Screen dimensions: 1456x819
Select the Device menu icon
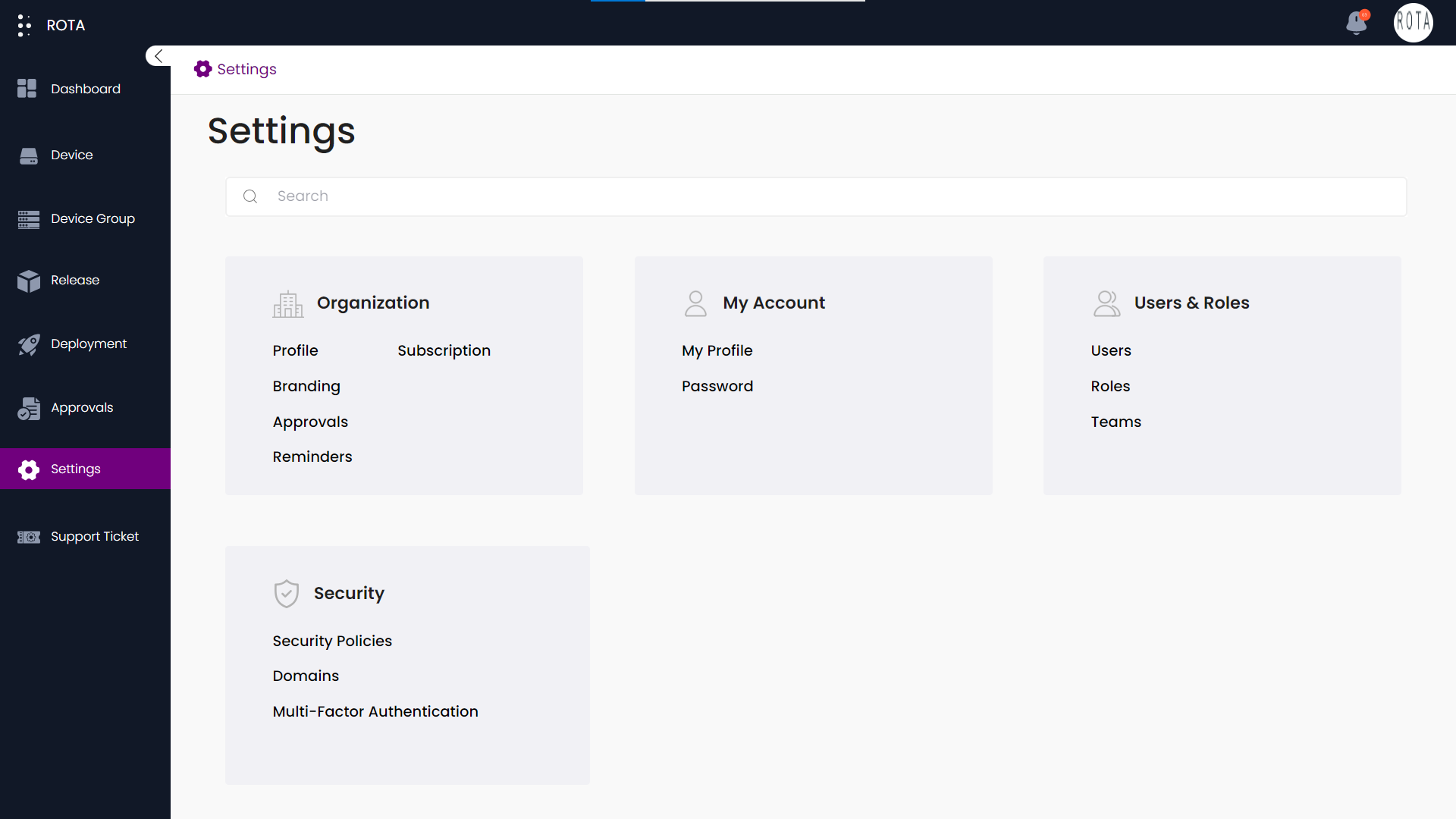29,155
